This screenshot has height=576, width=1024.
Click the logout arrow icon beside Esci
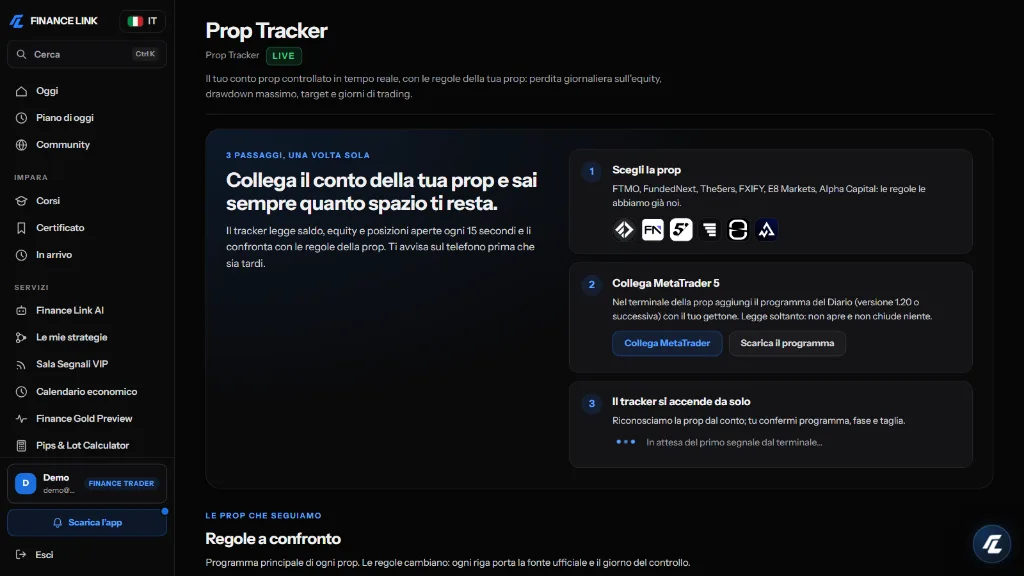point(21,554)
